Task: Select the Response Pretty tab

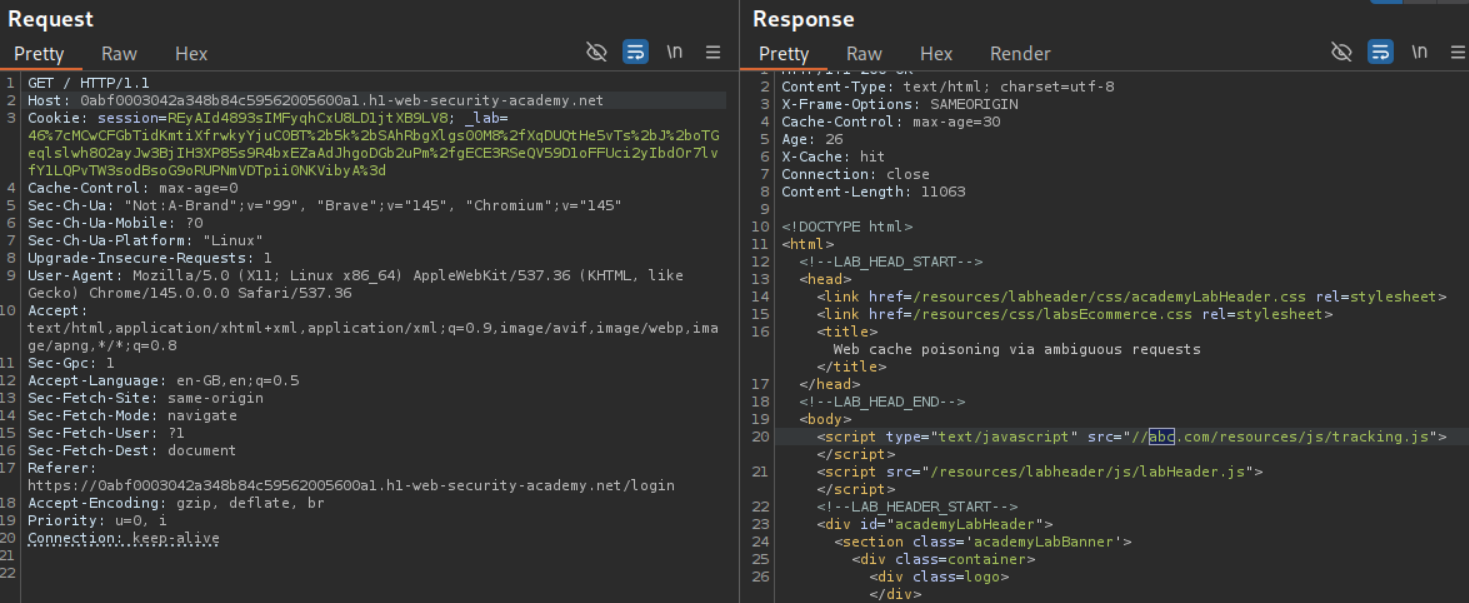Action: coord(784,54)
